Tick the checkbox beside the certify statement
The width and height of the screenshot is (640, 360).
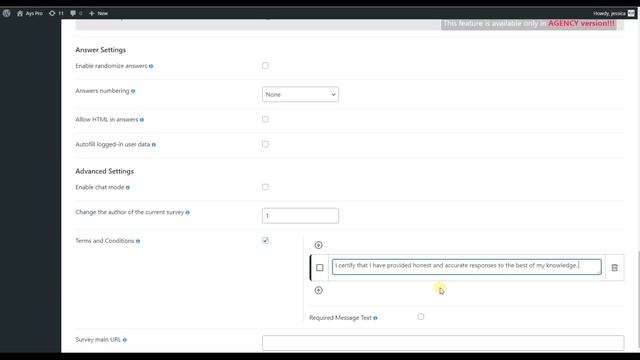coord(320,268)
